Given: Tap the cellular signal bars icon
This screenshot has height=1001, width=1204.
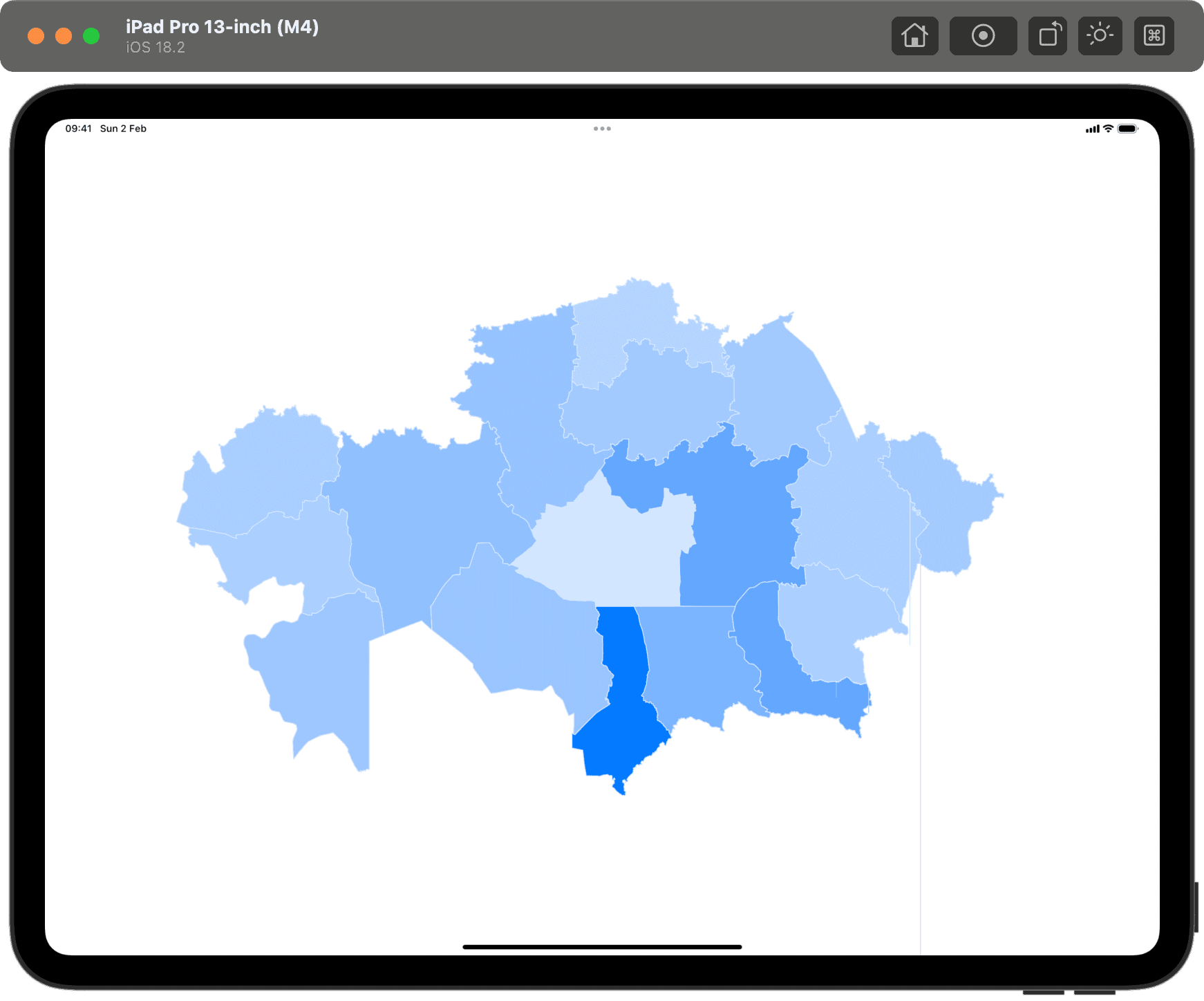Looking at the screenshot, I should (x=1092, y=129).
